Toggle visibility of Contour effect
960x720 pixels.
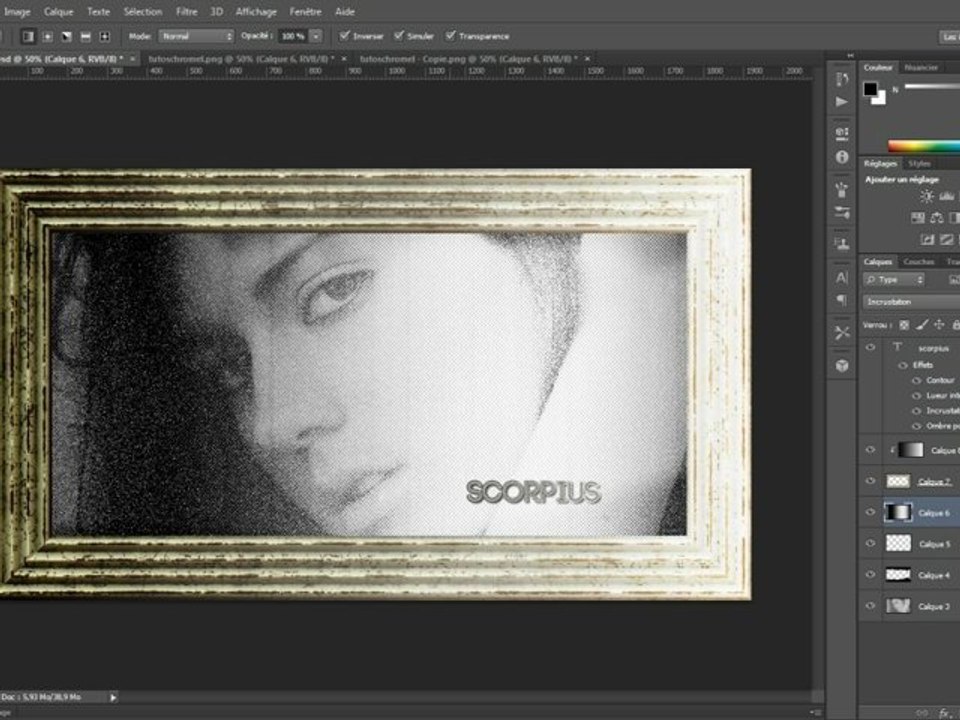pos(917,380)
